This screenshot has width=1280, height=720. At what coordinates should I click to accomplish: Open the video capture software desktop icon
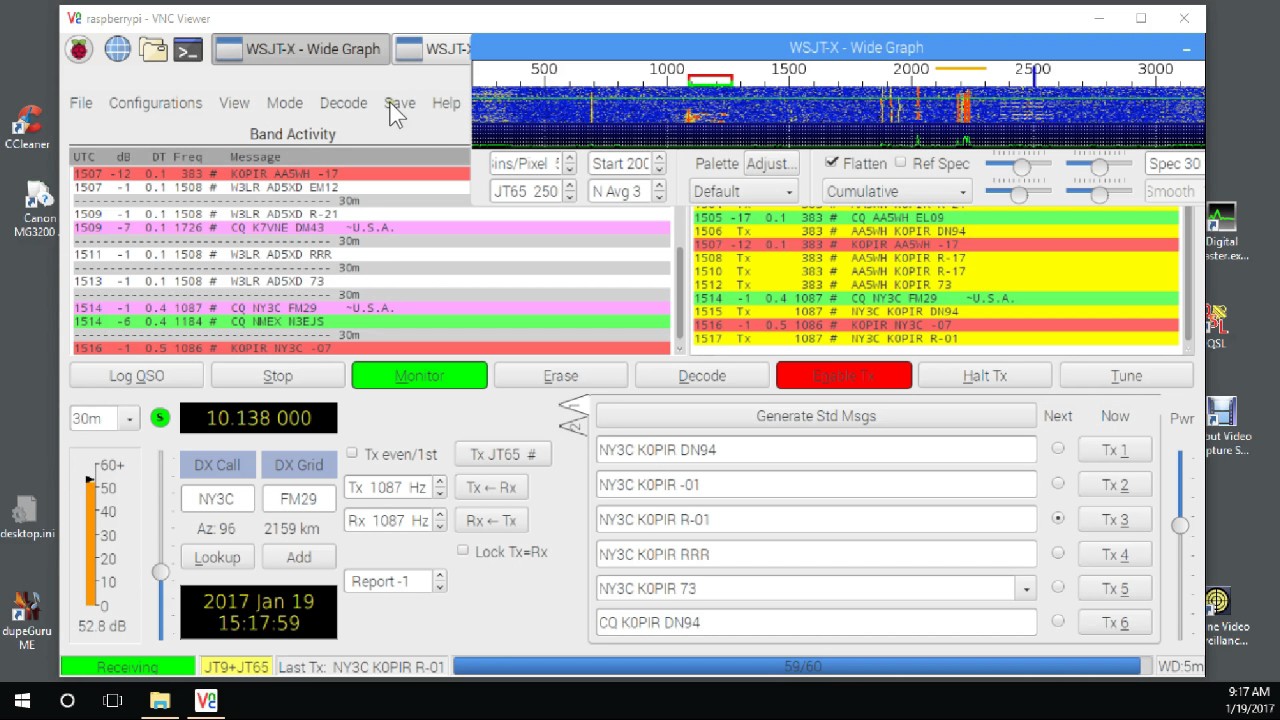1222,427
